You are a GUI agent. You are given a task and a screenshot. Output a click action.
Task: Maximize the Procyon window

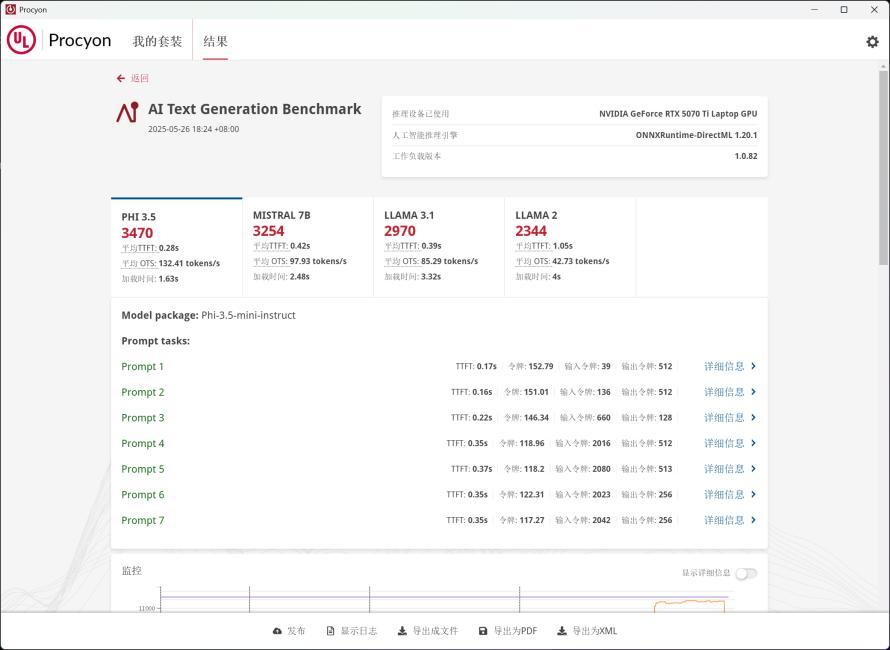844,10
